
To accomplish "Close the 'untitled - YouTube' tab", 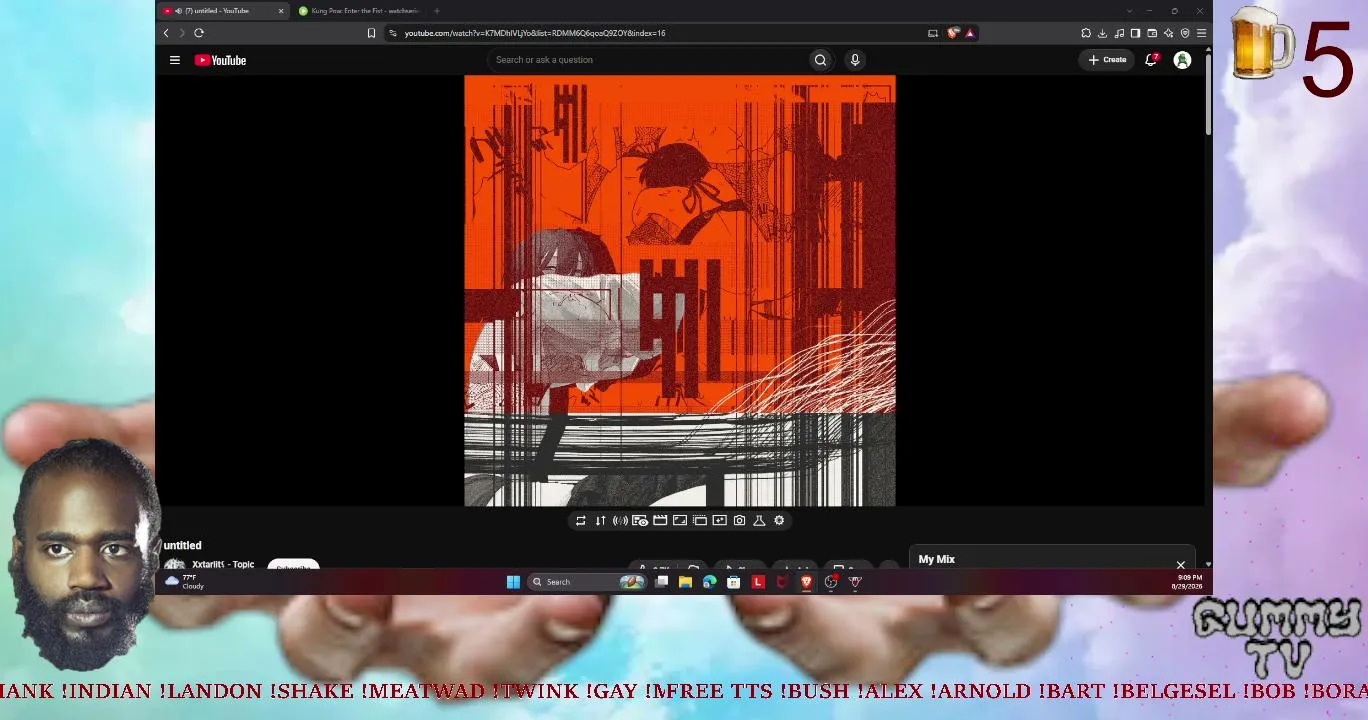I will [x=281, y=11].
